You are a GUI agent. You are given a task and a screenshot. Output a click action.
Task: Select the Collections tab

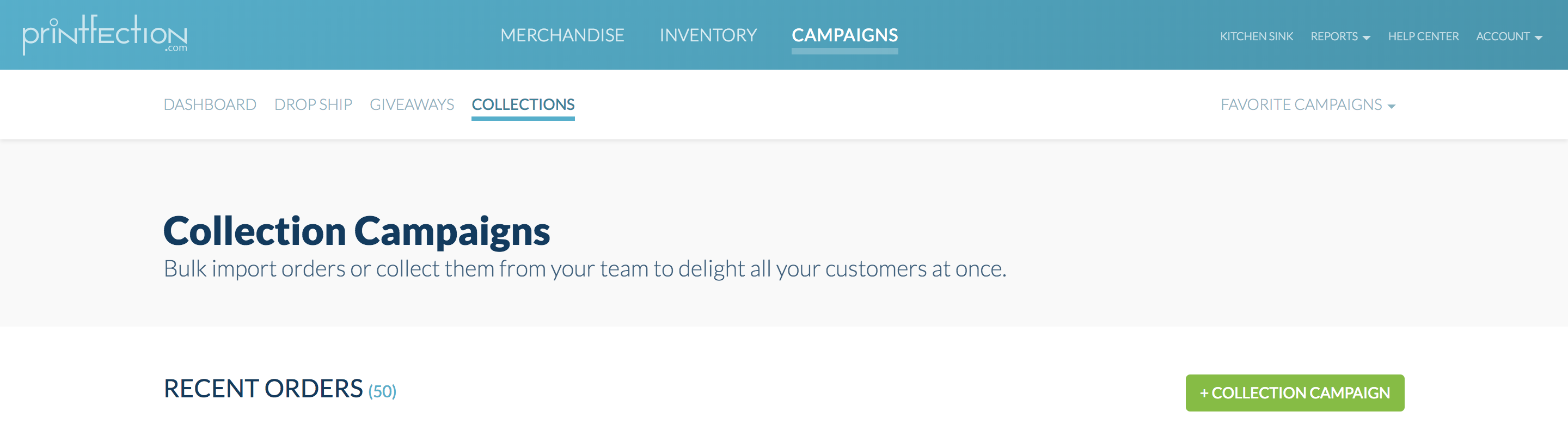click(x=523, y=105)
